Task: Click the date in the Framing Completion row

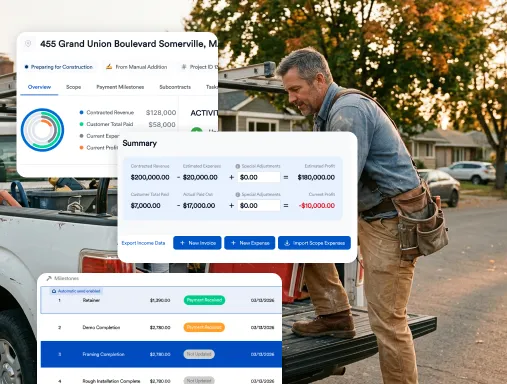Action: click(262, 354)
